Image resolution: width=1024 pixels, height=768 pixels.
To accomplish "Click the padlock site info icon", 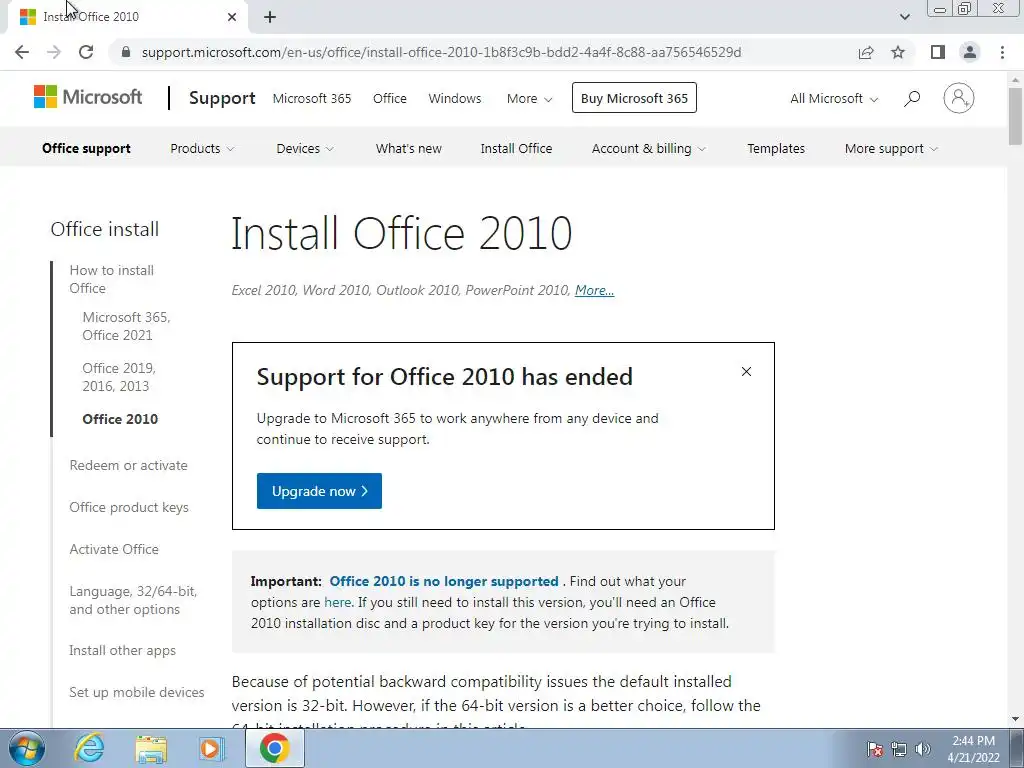I will tap(126, 52).
